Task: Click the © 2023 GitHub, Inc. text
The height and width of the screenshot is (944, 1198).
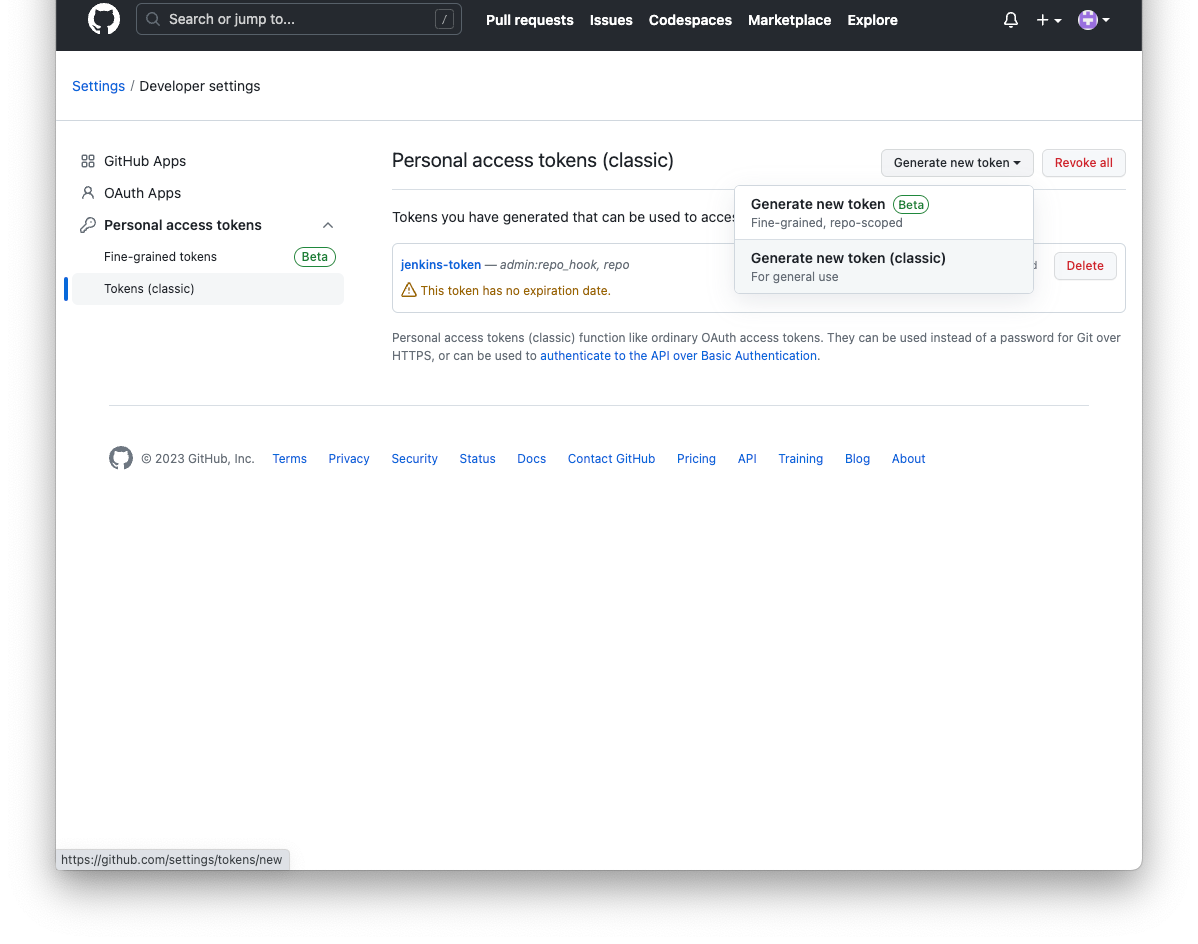Action: pyautogui.click(x=197, y=459)
